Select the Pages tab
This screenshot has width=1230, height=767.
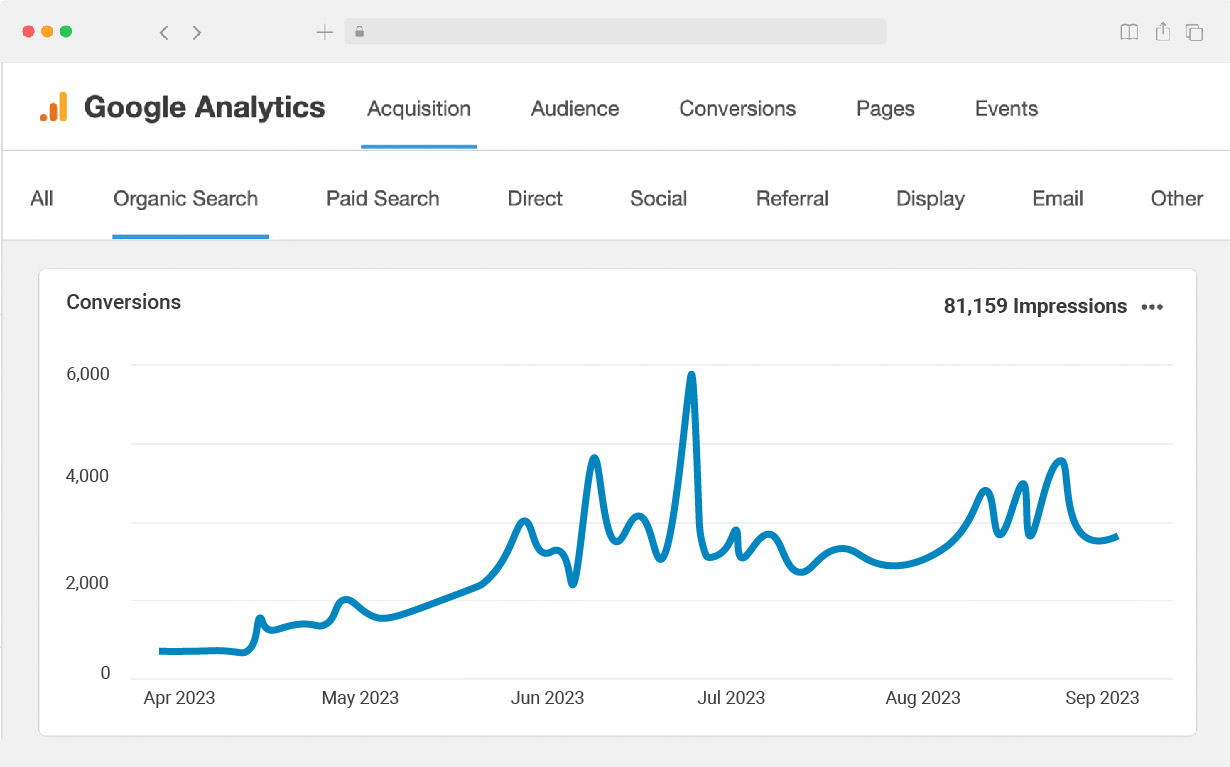click(885, 109)
